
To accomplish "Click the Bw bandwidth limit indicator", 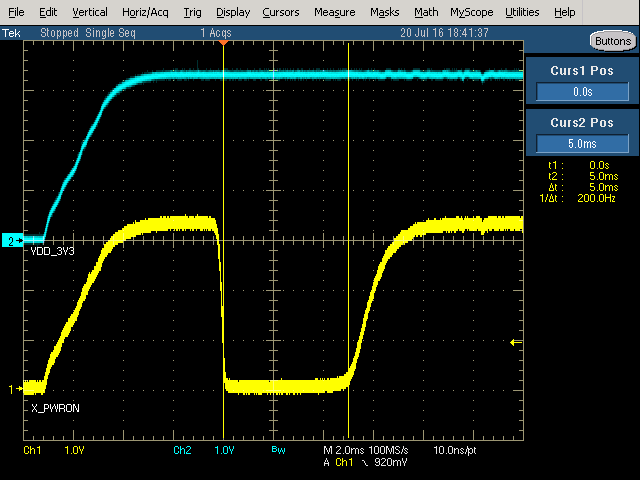I will click(x=278, y=451).
